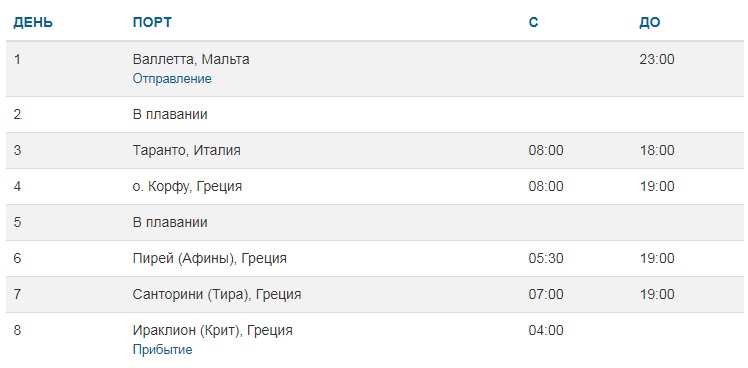Click the 18:00 departure time for Таранто
The width and height of the screenshot is (748, 368).
click(657, 150)
